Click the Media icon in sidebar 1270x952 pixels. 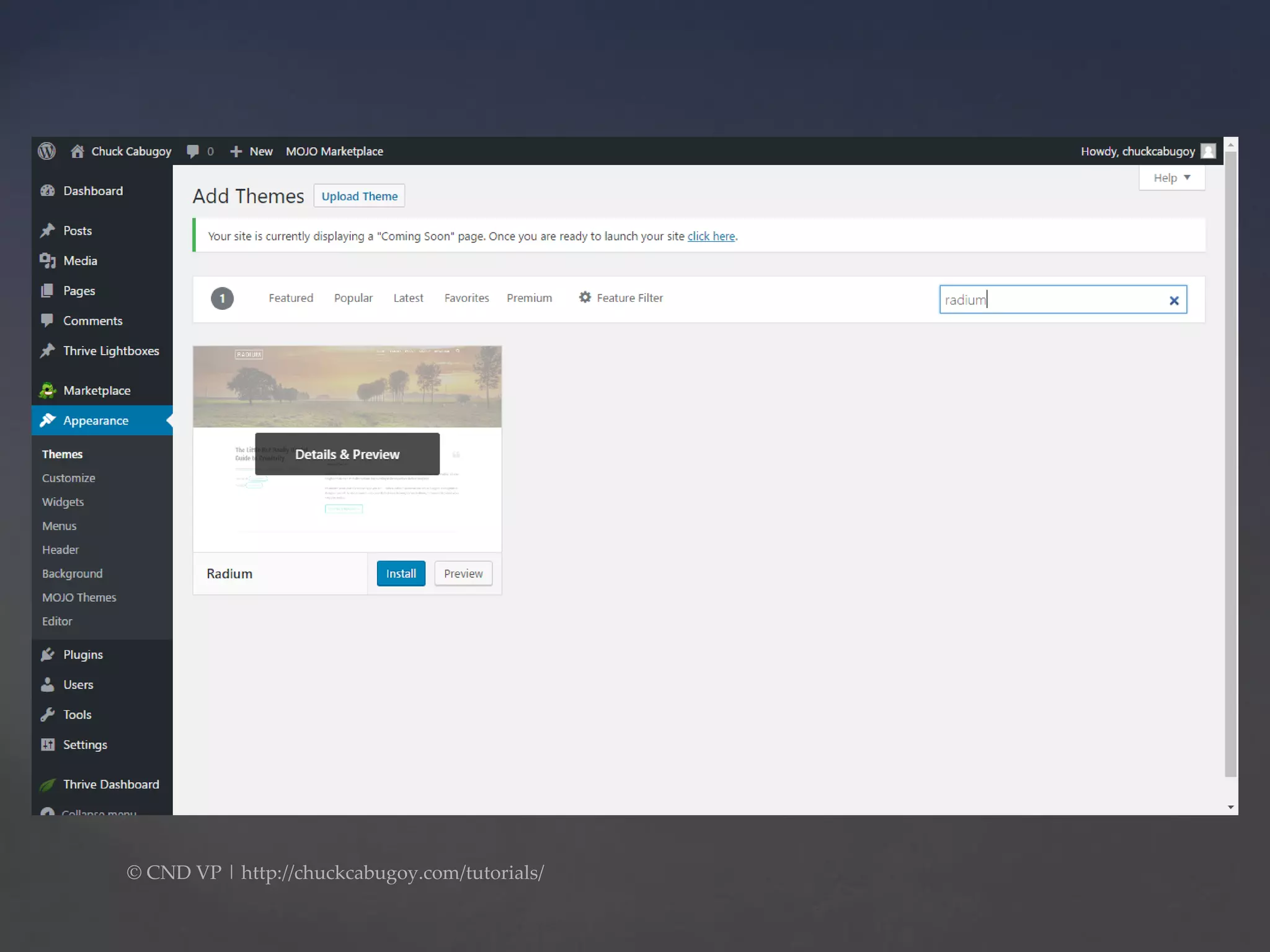[48, 261]
